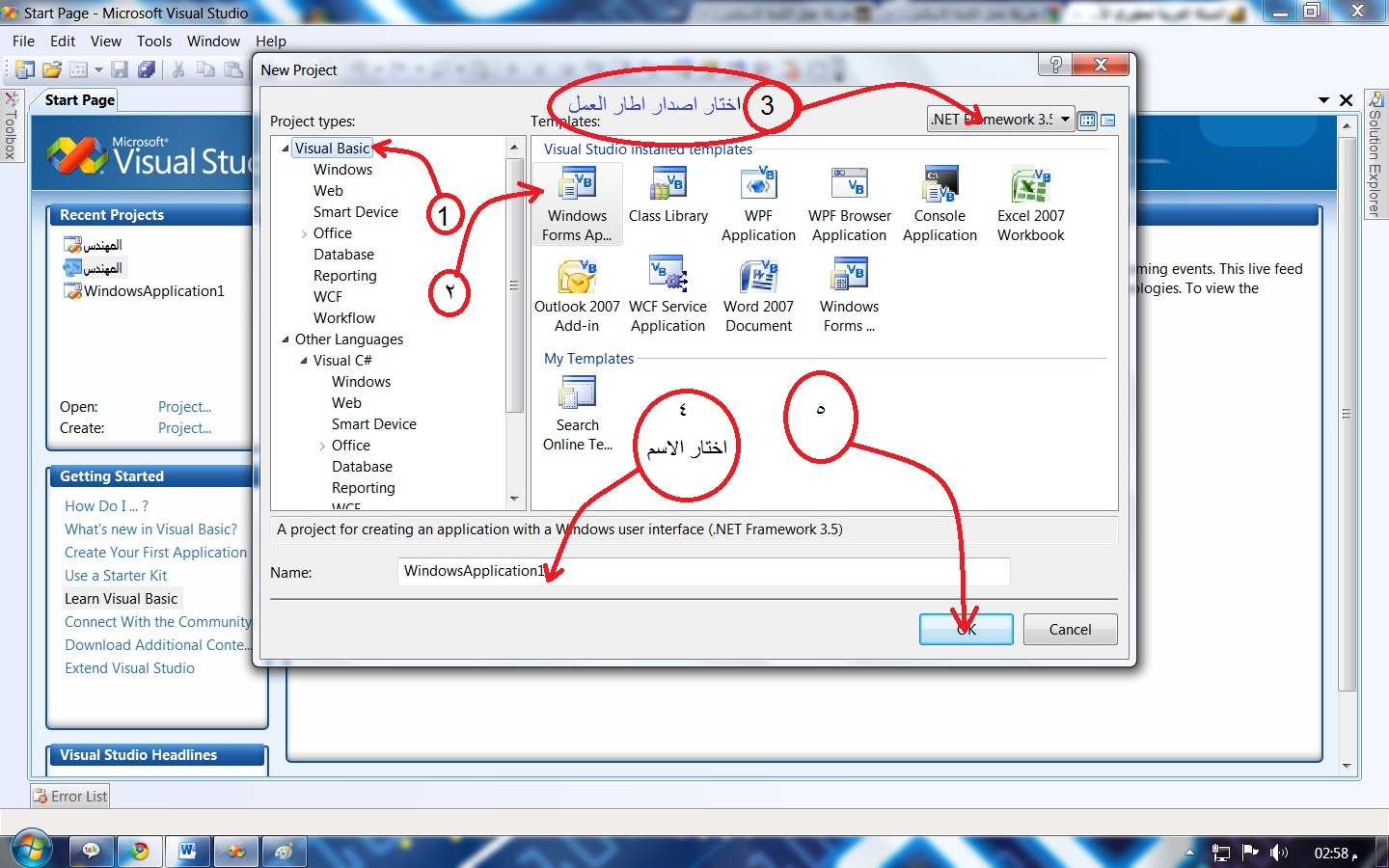Click the New Project dialog help button
This screenshot has width=1389, height=868.
[x=1055, y=65]
